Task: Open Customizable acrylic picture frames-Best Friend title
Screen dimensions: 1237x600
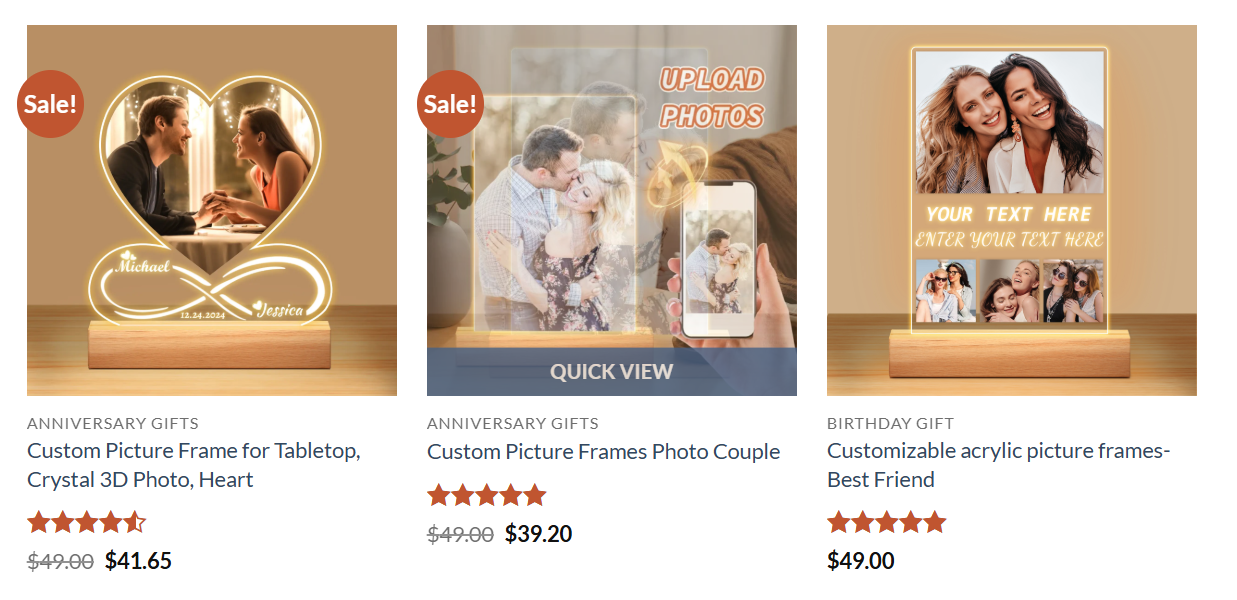Action: 998,465
